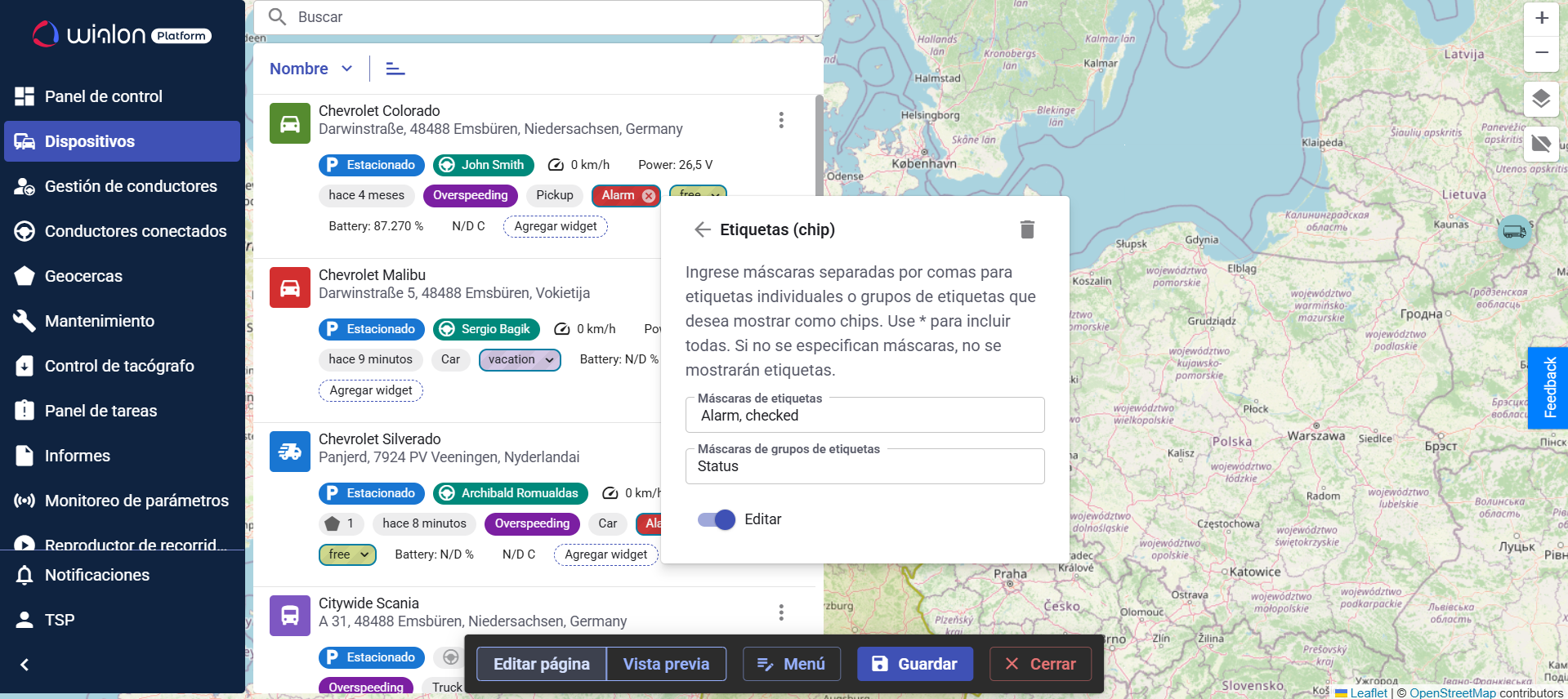Delete the Etiquetas chip with trash icon

tap(1027, 229)
